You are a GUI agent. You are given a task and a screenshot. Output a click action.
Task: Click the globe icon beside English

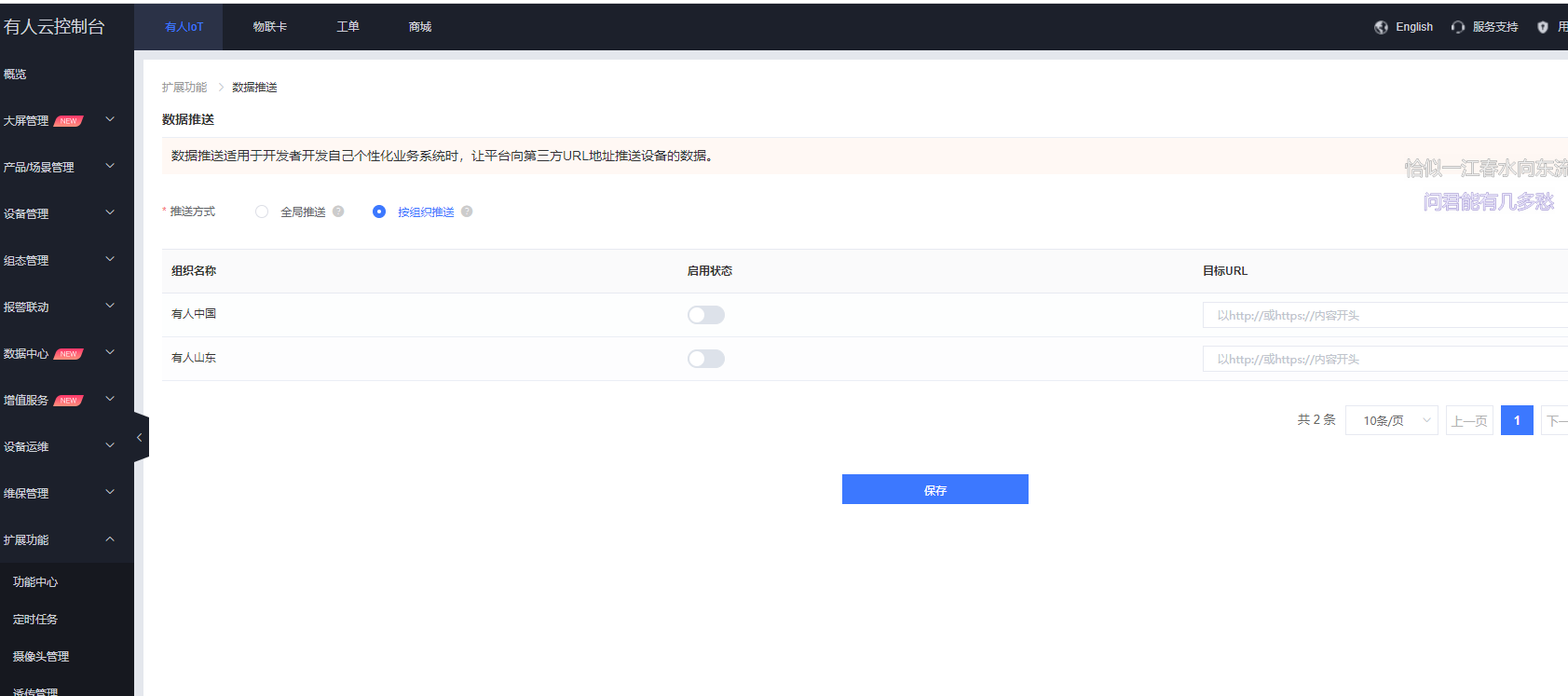pyautogui.click(x=1381, y=27)
